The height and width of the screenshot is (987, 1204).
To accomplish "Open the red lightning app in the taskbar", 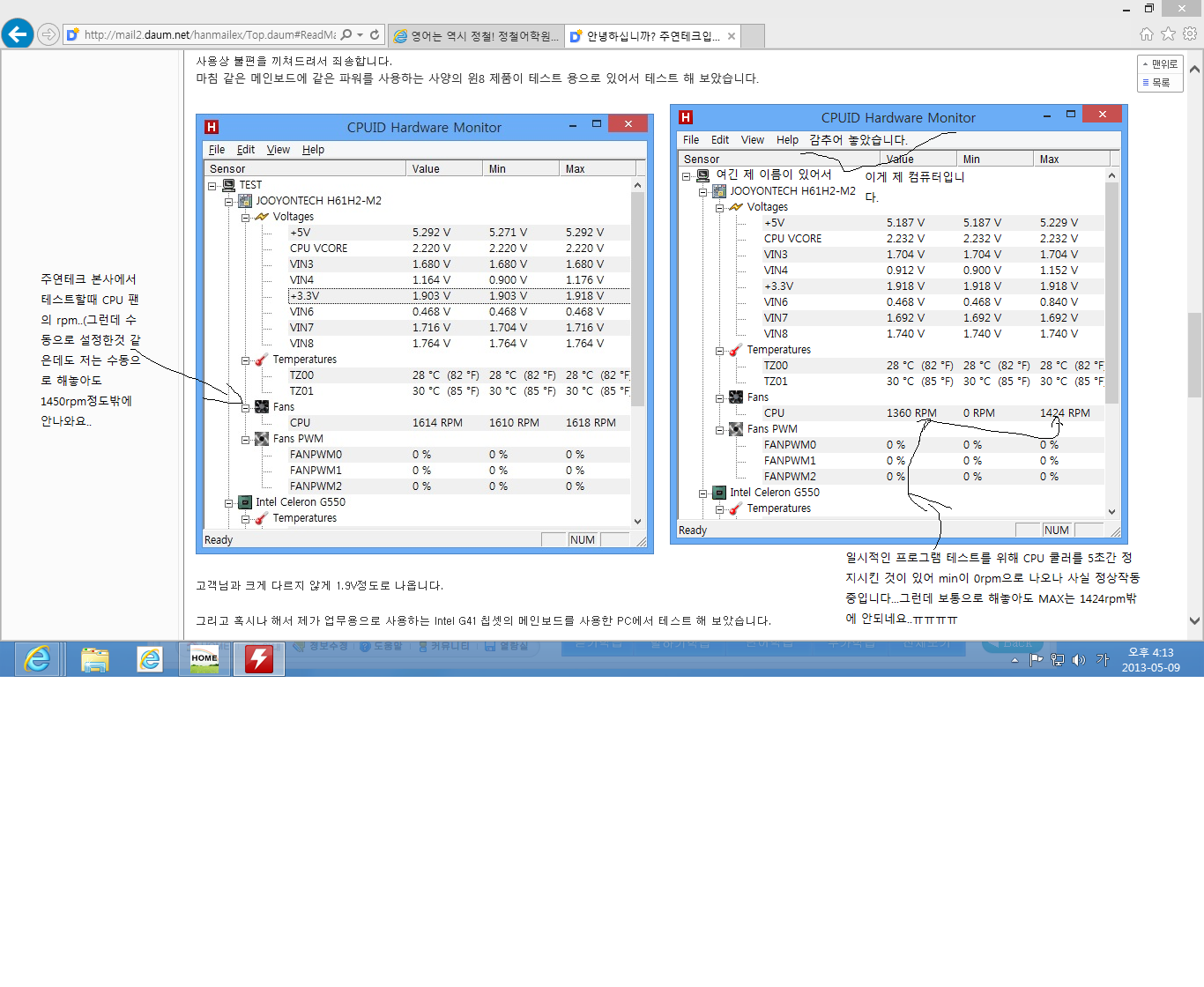I will [258, 658].
